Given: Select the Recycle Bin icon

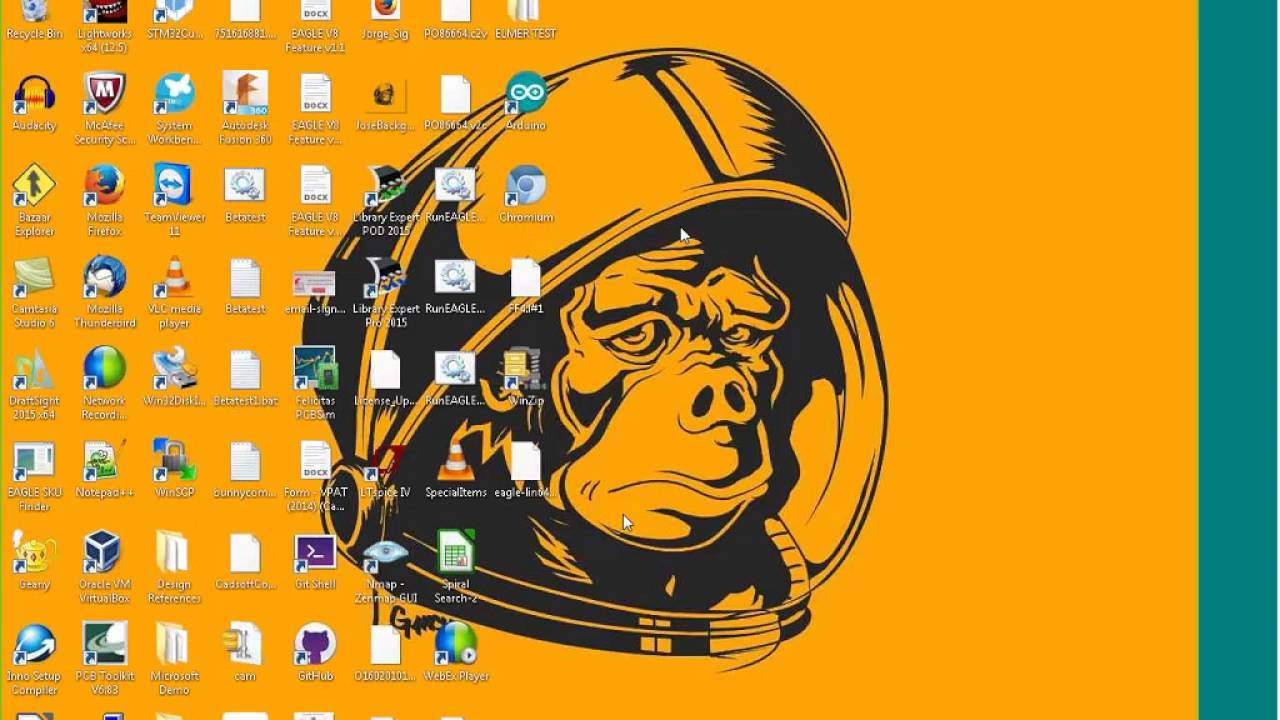Looking at the screenshot, I should [34, 12].
